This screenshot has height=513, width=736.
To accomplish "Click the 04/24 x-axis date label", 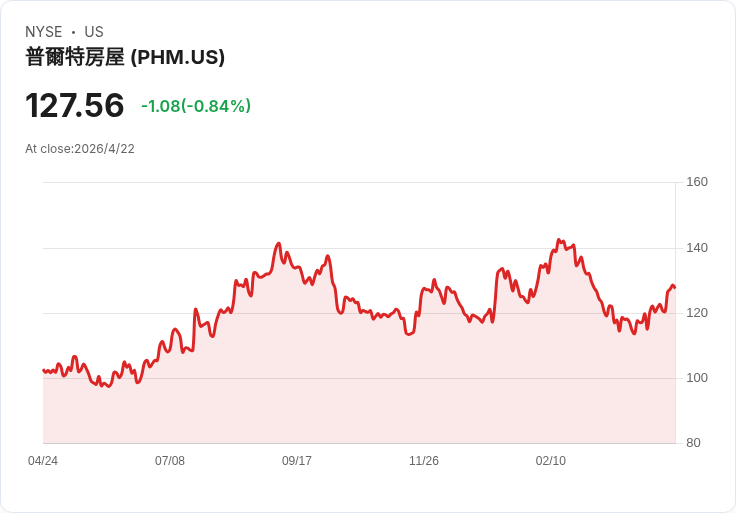I will coord(43,461).
